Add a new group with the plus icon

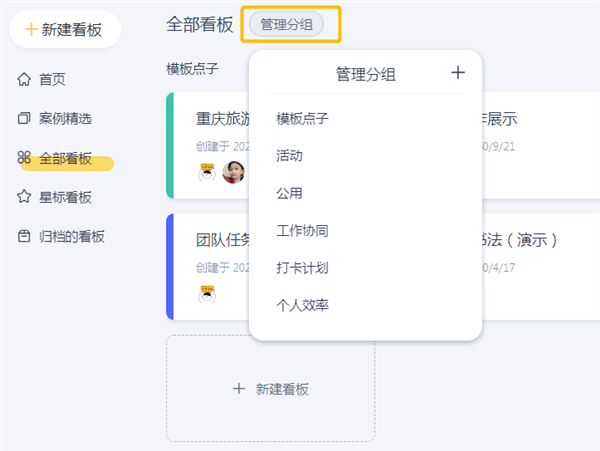click(x=458, y=72)
